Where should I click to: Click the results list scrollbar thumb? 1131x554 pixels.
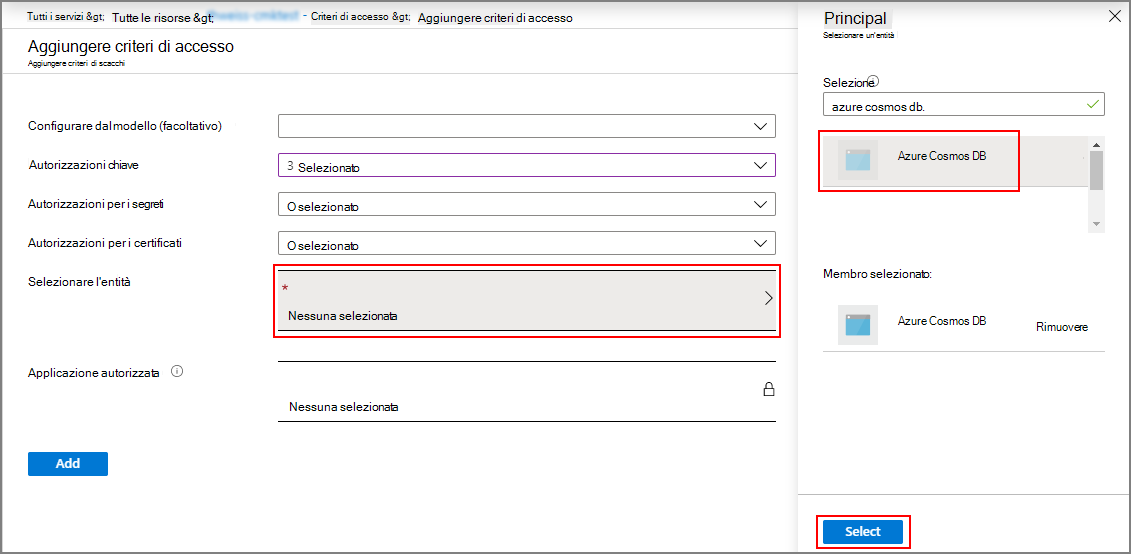tap(1097, 170)
